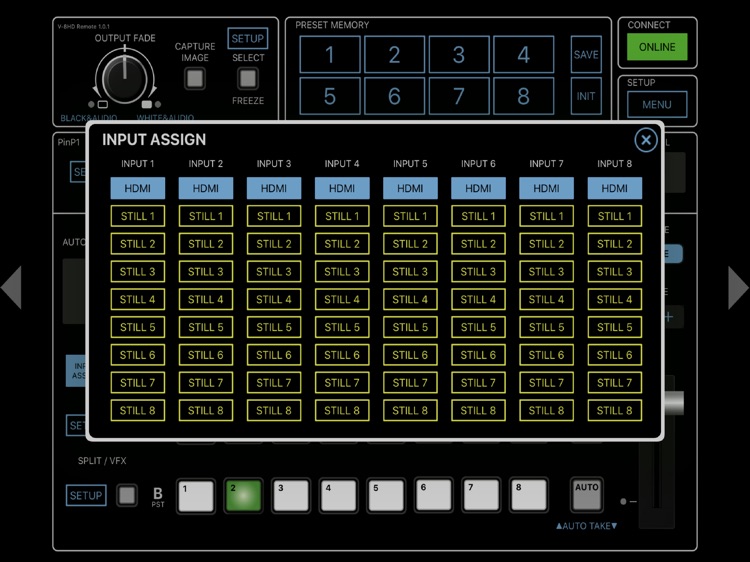
Task: Close the Input Assign dialog
Action: click(x=646, y=140)
